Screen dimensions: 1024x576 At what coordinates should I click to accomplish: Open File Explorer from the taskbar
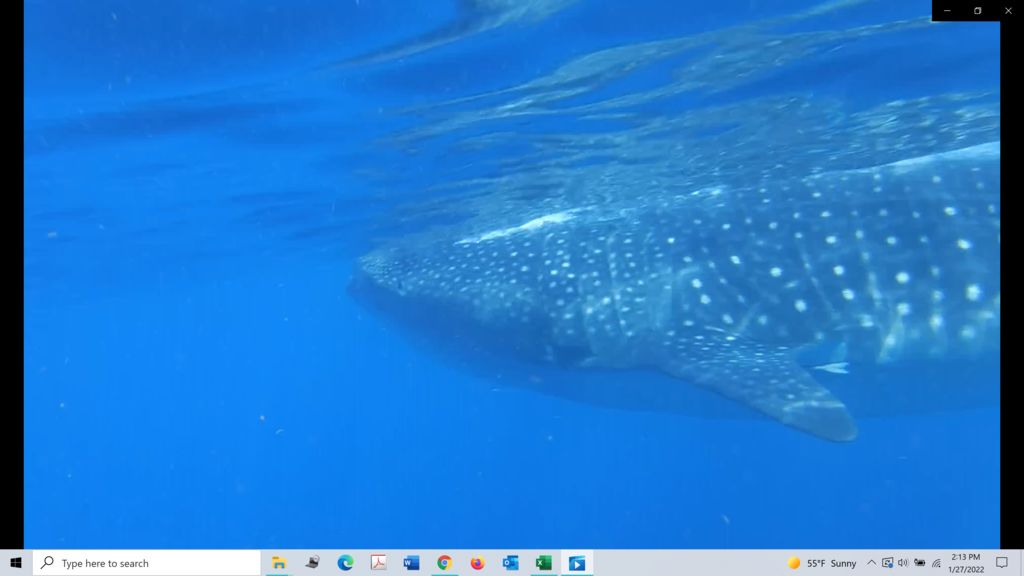click(x=279, y=563)
